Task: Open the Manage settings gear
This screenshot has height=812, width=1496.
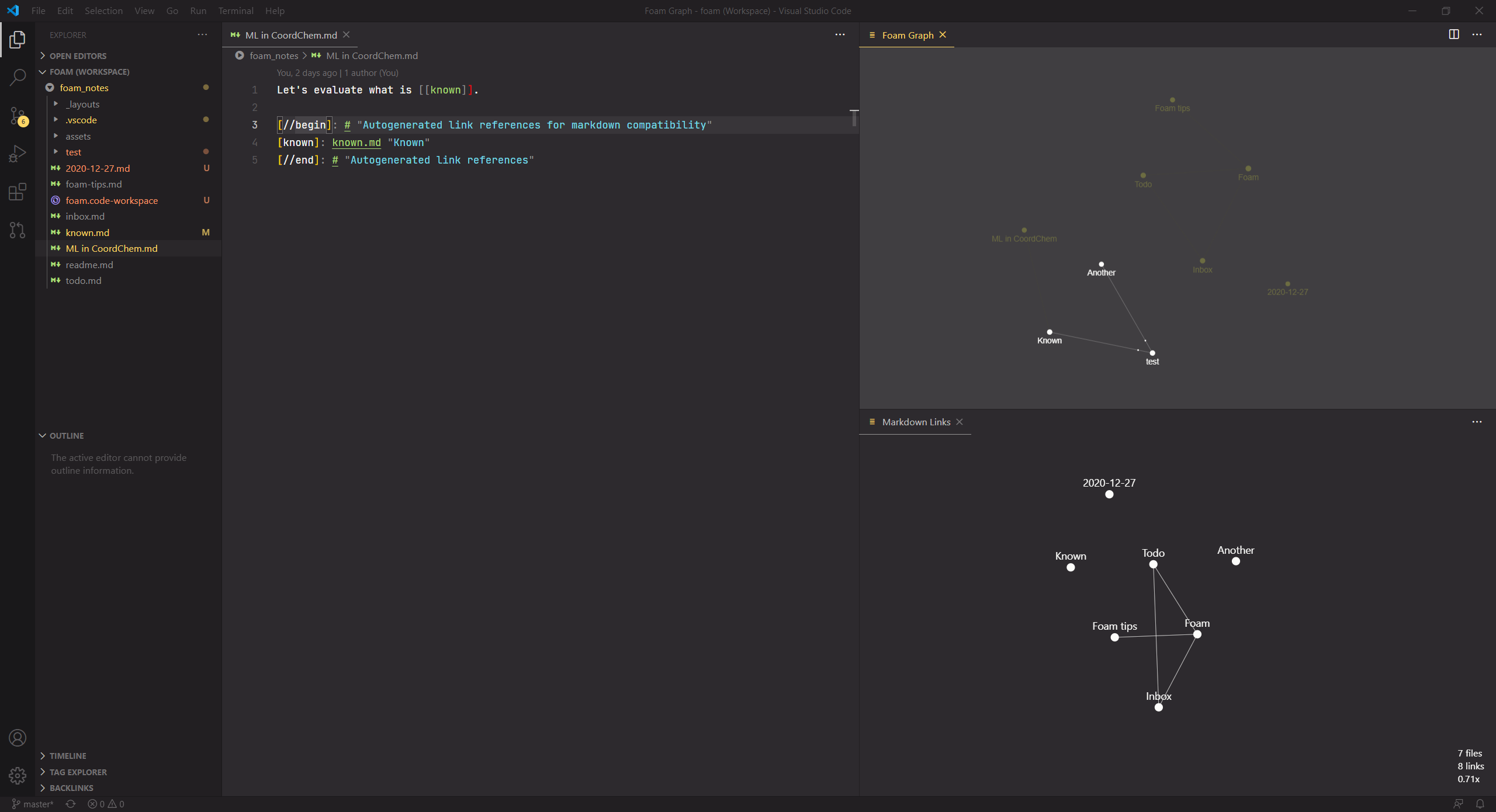Action: pyautogui.click(x=17, y=775)
